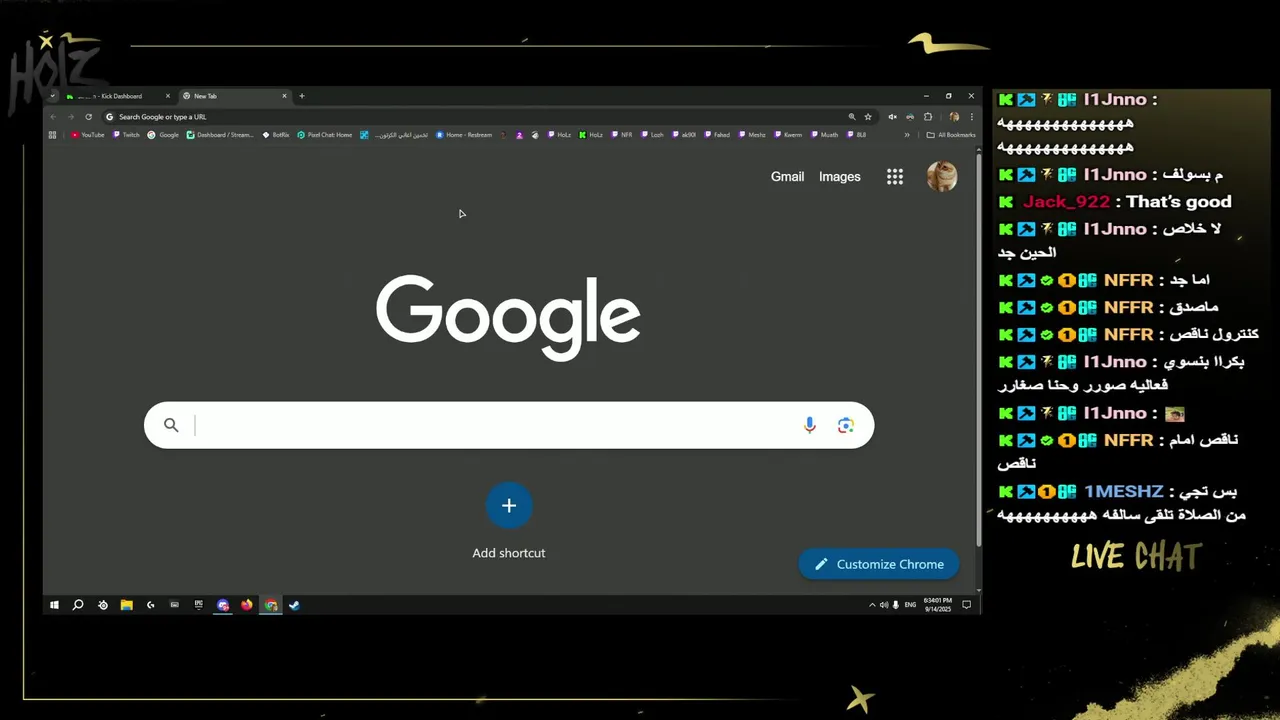Close the New Tab tab

click(x=284, y=96)
